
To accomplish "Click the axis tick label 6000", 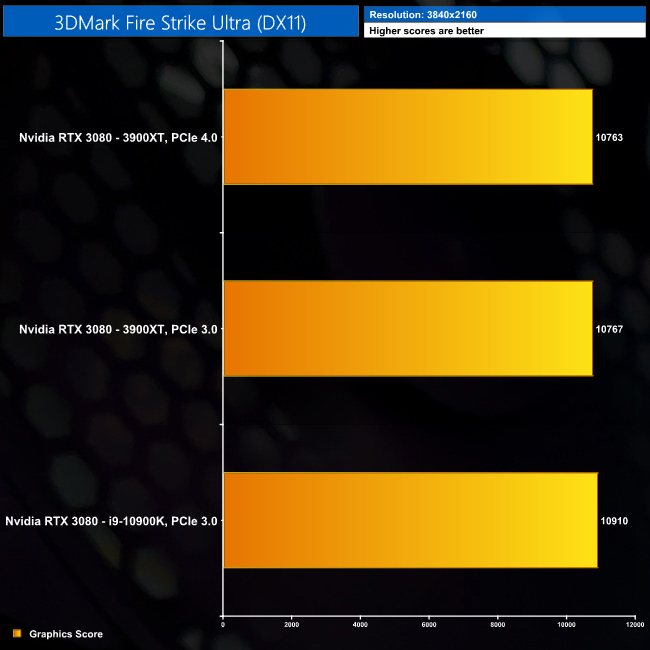I will tap(429, 625).
